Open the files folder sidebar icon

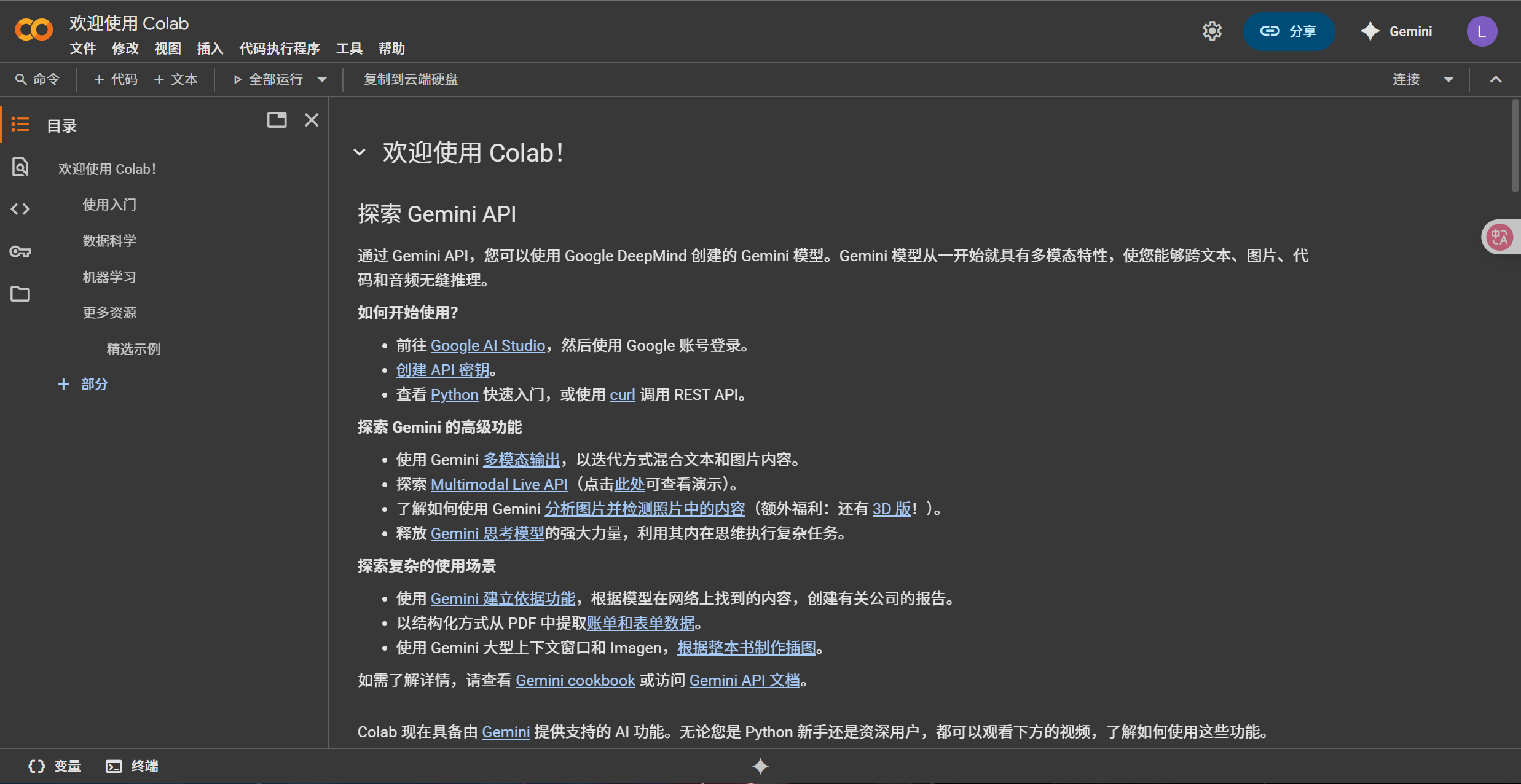click(x=20, y=294)
